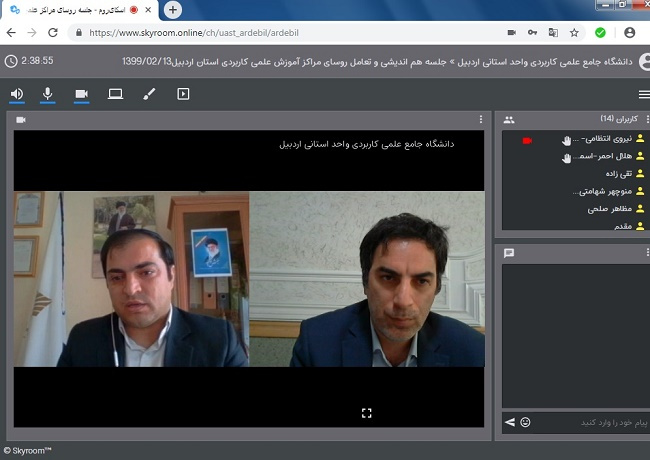
Task: Type in the chat message field
Action: pyautogui.click(x=590, y=422)
